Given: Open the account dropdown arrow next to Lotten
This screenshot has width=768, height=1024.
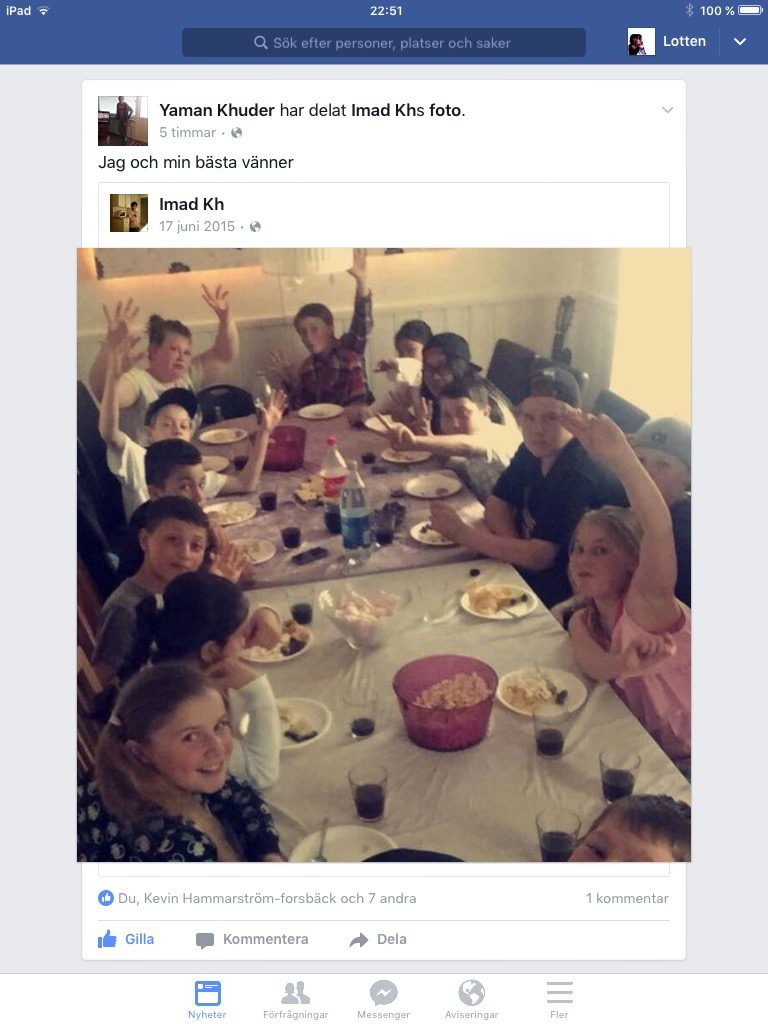Looking at the screenshot, I should pyautogui.click(x=740, y=42).
